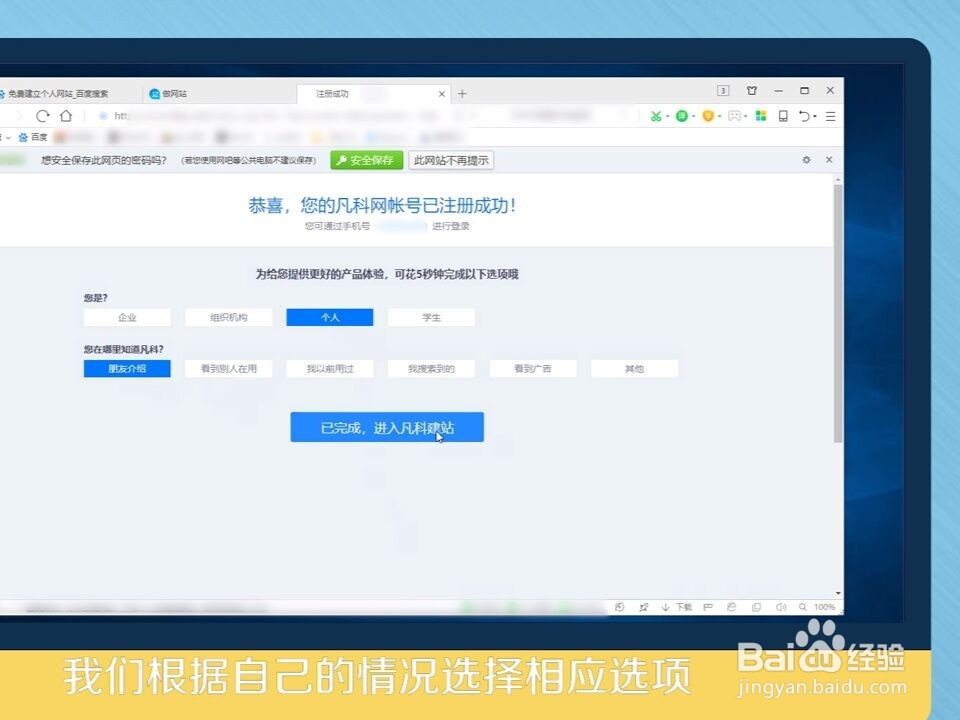
Task: Choose 我搜索到的 as source
Action: 431,369
